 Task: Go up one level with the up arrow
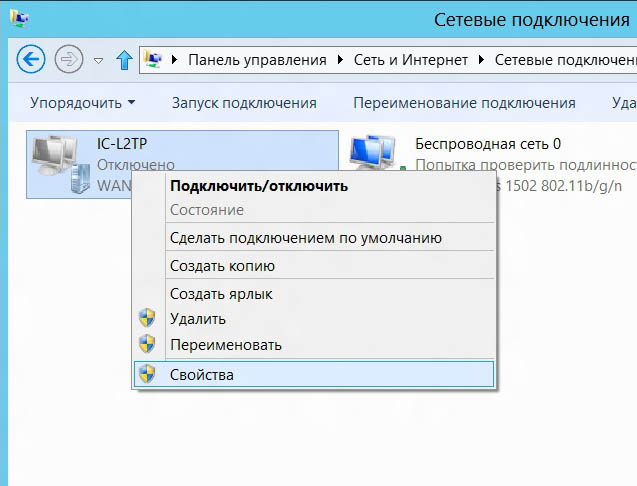124,60
